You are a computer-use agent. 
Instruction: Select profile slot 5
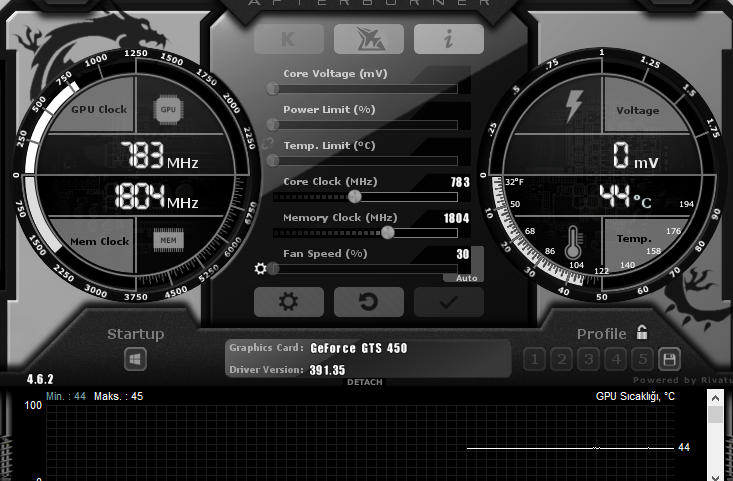point(643,359)
